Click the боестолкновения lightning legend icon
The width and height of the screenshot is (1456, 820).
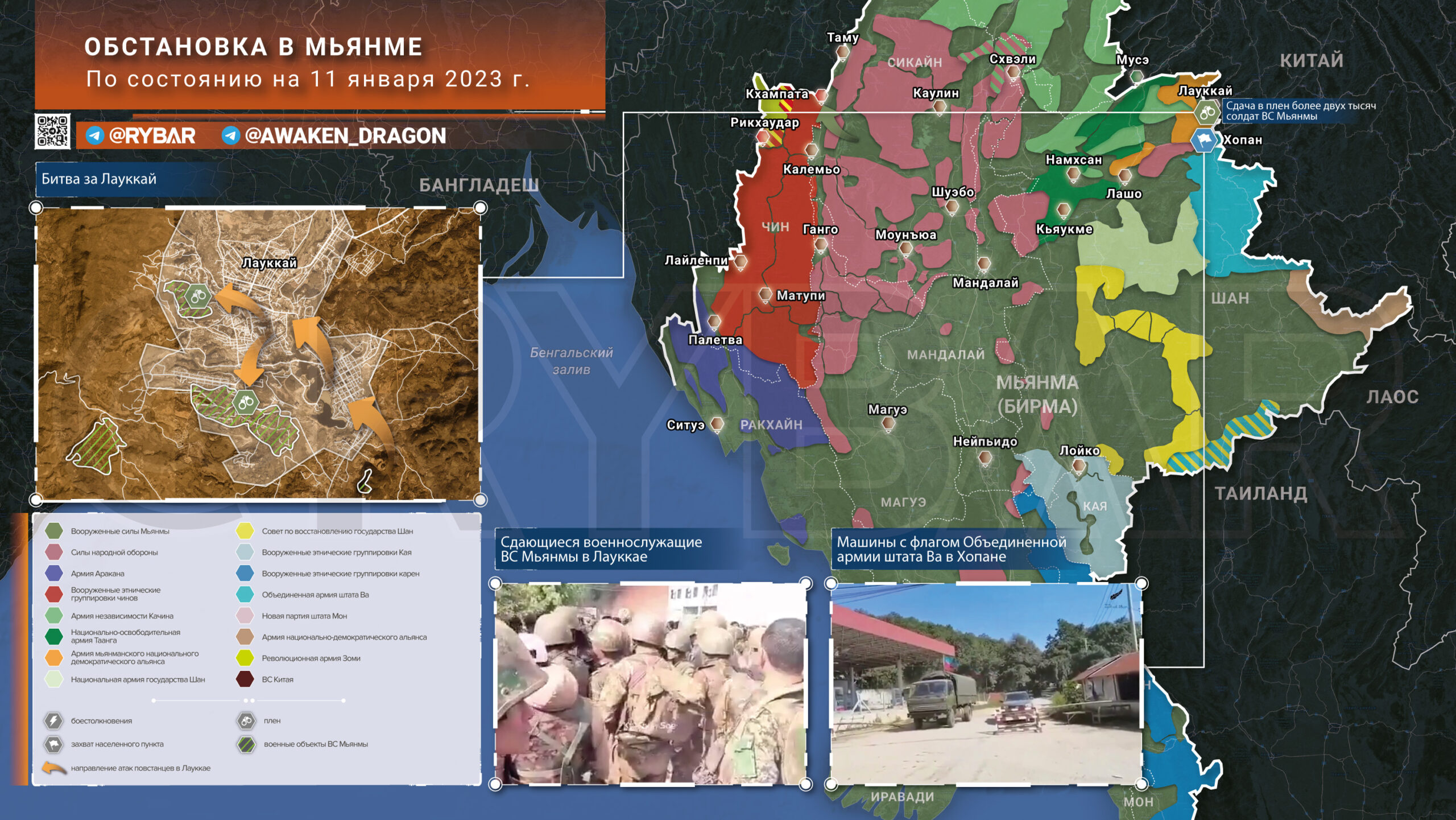[x=53, y=721]
